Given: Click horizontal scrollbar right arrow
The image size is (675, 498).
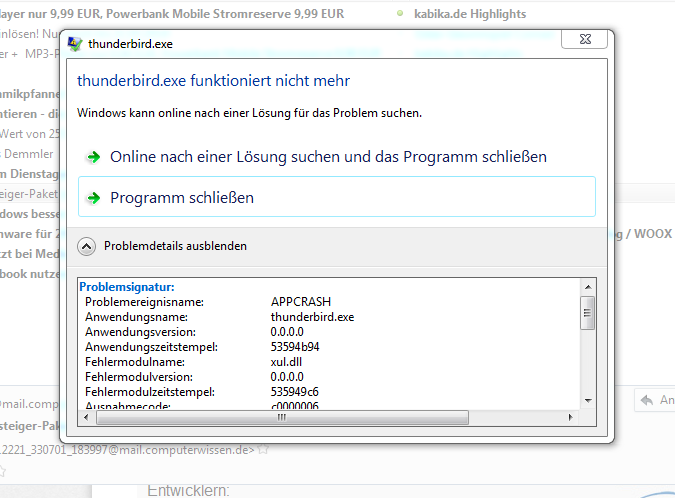Looking at the screenshot, I should [570, 417].
